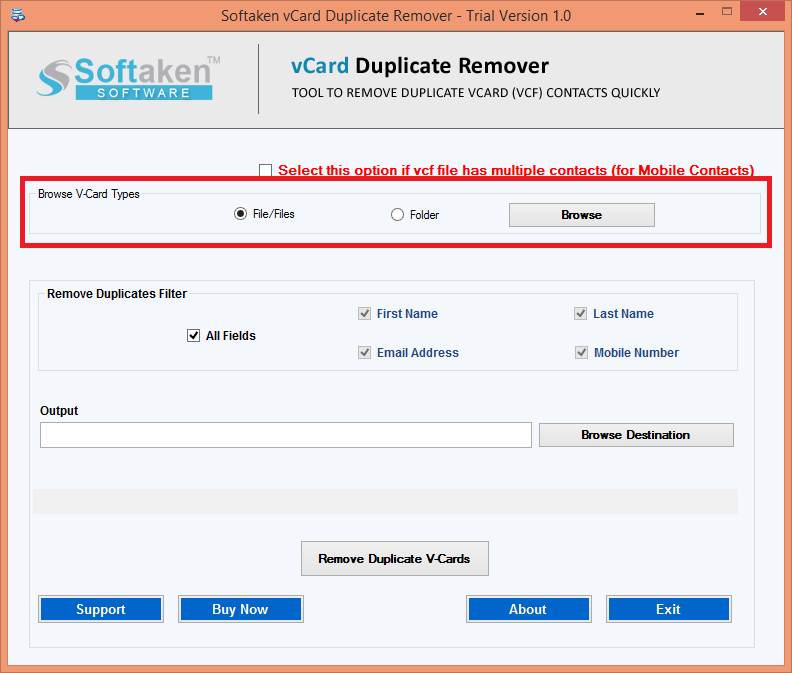Click the Output label

click(59, 411)
